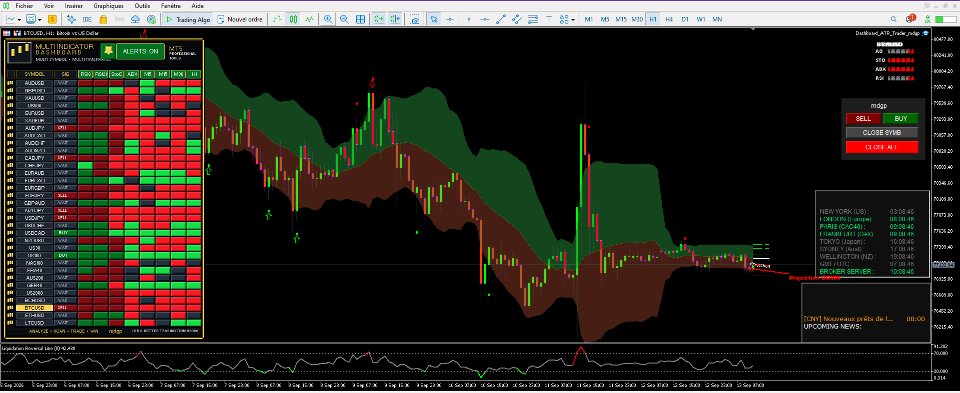Click the signals broadcast icon
960x393 pixels.
[x=119, y=20]
